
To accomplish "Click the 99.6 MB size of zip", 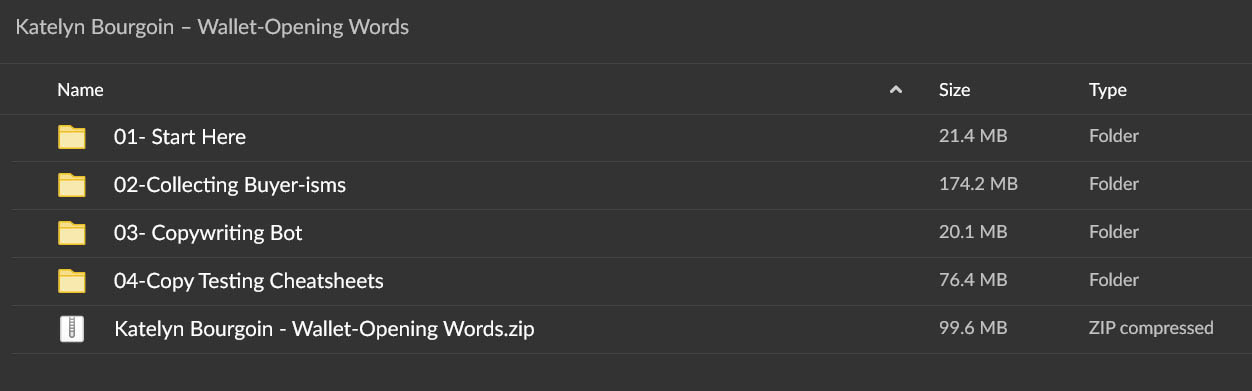I will [x=973, y=328].
